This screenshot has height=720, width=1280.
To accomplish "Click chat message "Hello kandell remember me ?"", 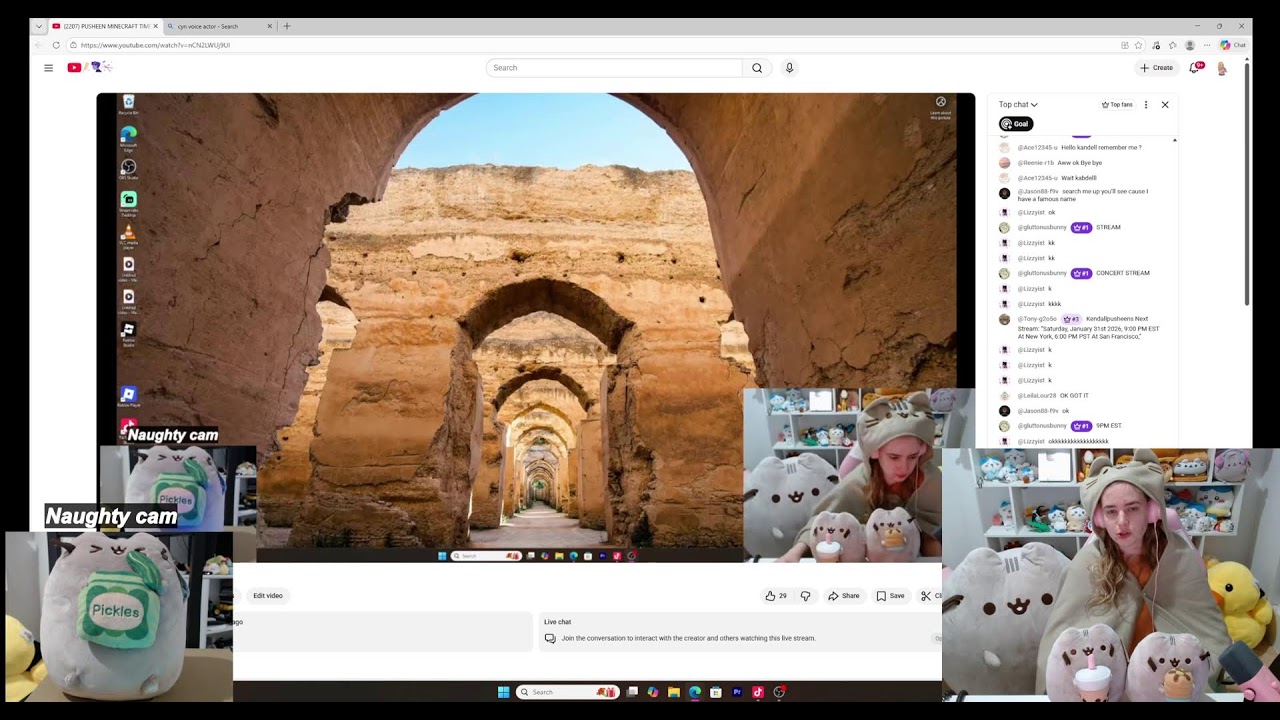I will (1101, 147).
